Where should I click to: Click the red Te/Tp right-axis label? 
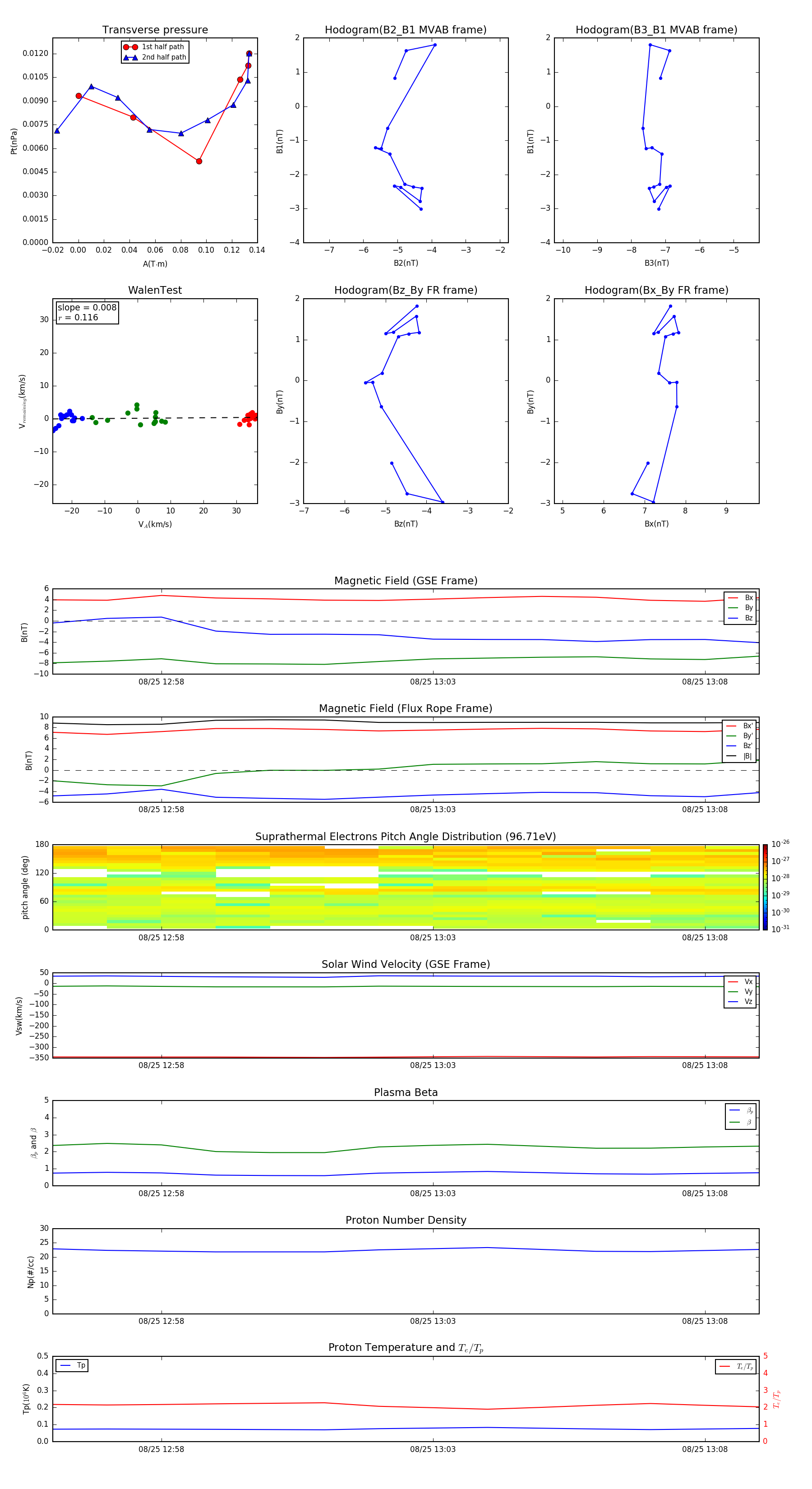(x=776, y=1399)
